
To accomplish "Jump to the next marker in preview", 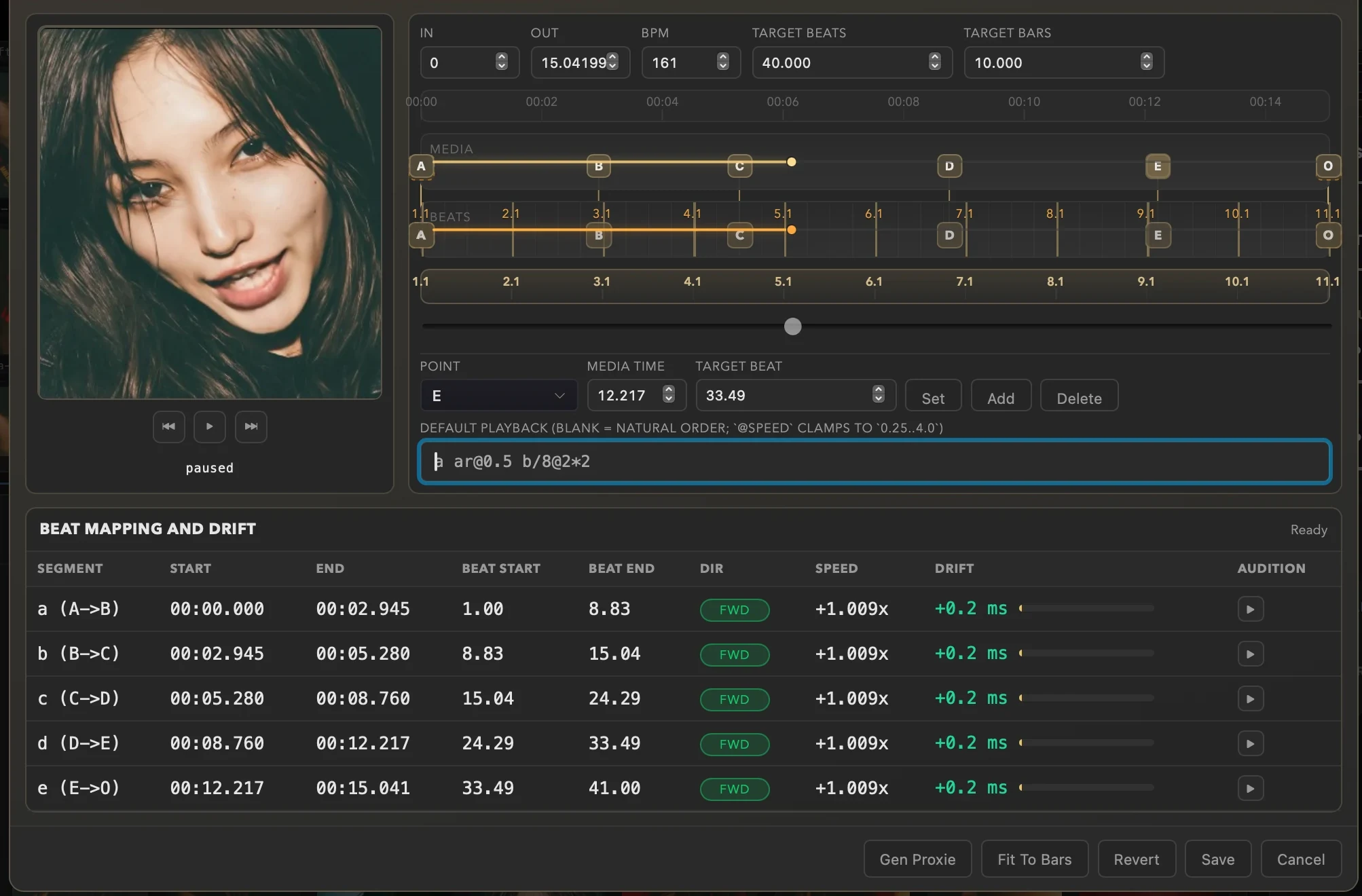I will click(251, 426).
